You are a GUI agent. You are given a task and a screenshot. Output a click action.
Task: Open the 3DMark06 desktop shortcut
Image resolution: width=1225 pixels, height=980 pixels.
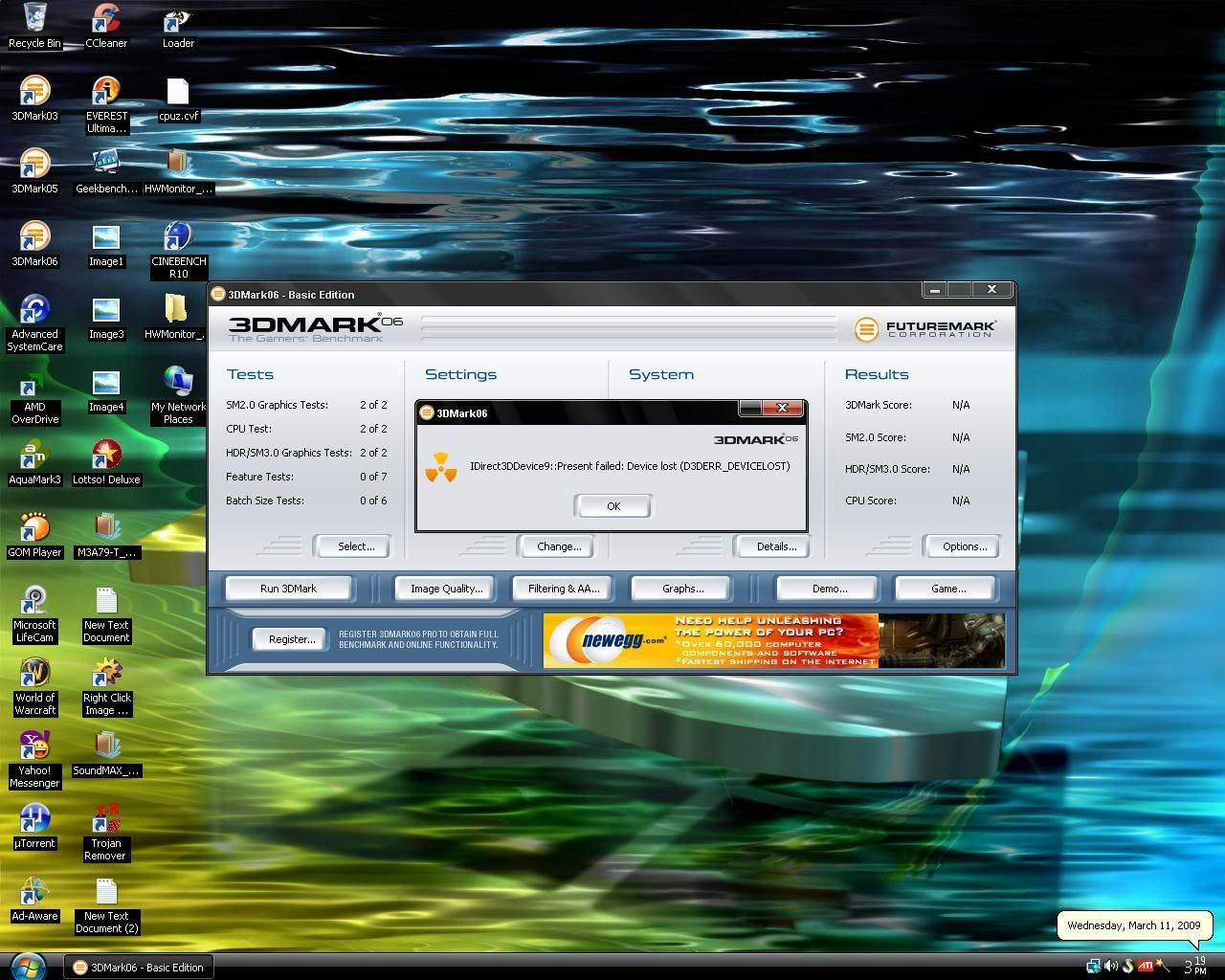34,244
